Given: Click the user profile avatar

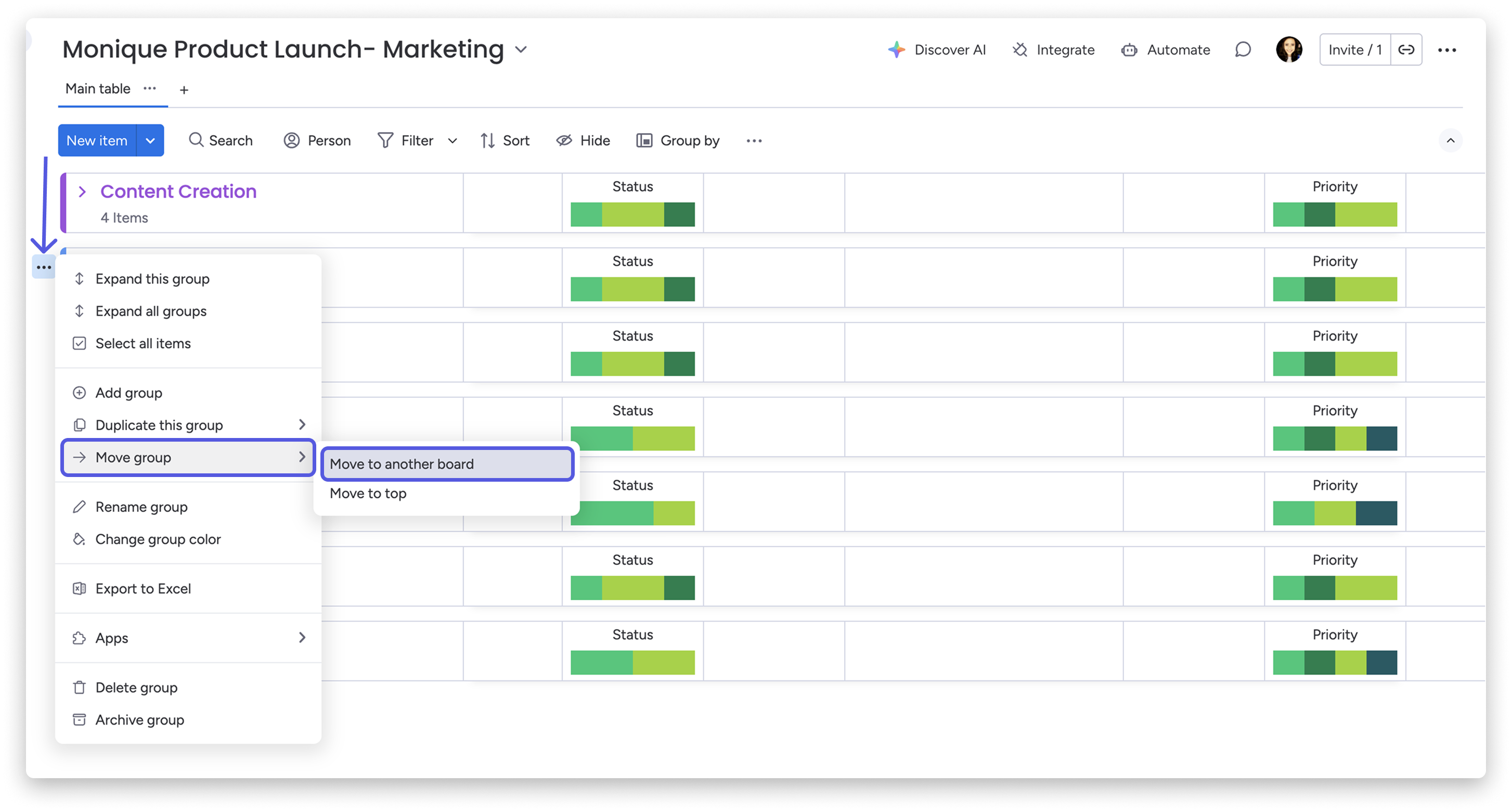Looking at the screenshot, I should point(1289,50).
